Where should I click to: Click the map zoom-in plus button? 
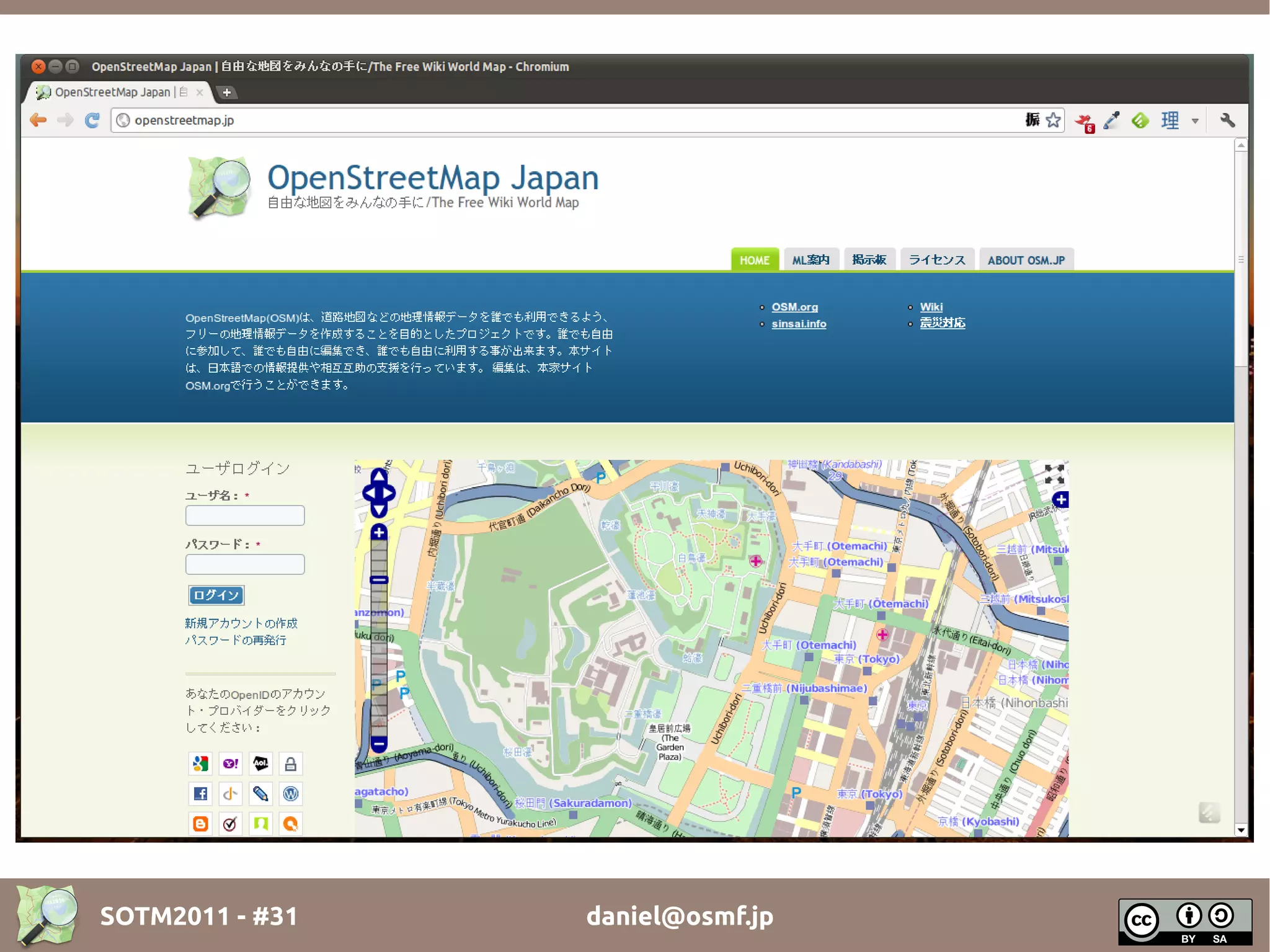pyautogui.click(x=379, y=532)
